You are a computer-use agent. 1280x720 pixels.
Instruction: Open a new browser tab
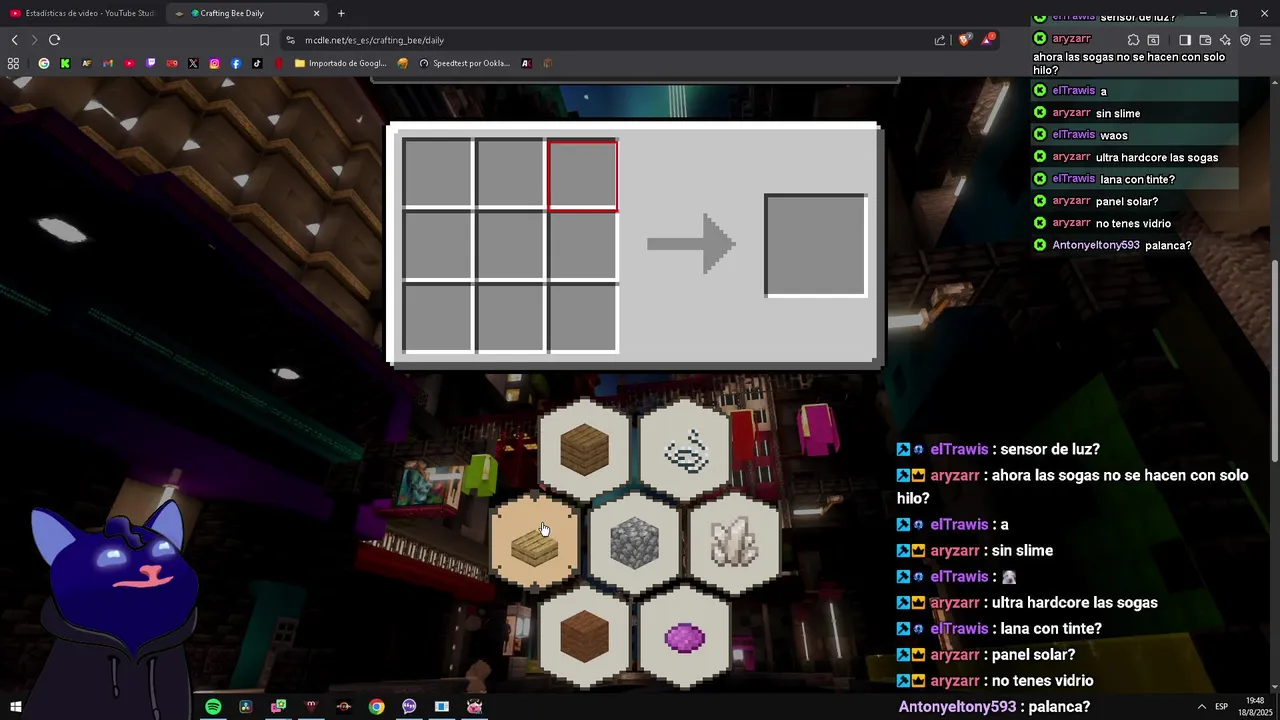(x=341, y=13)
